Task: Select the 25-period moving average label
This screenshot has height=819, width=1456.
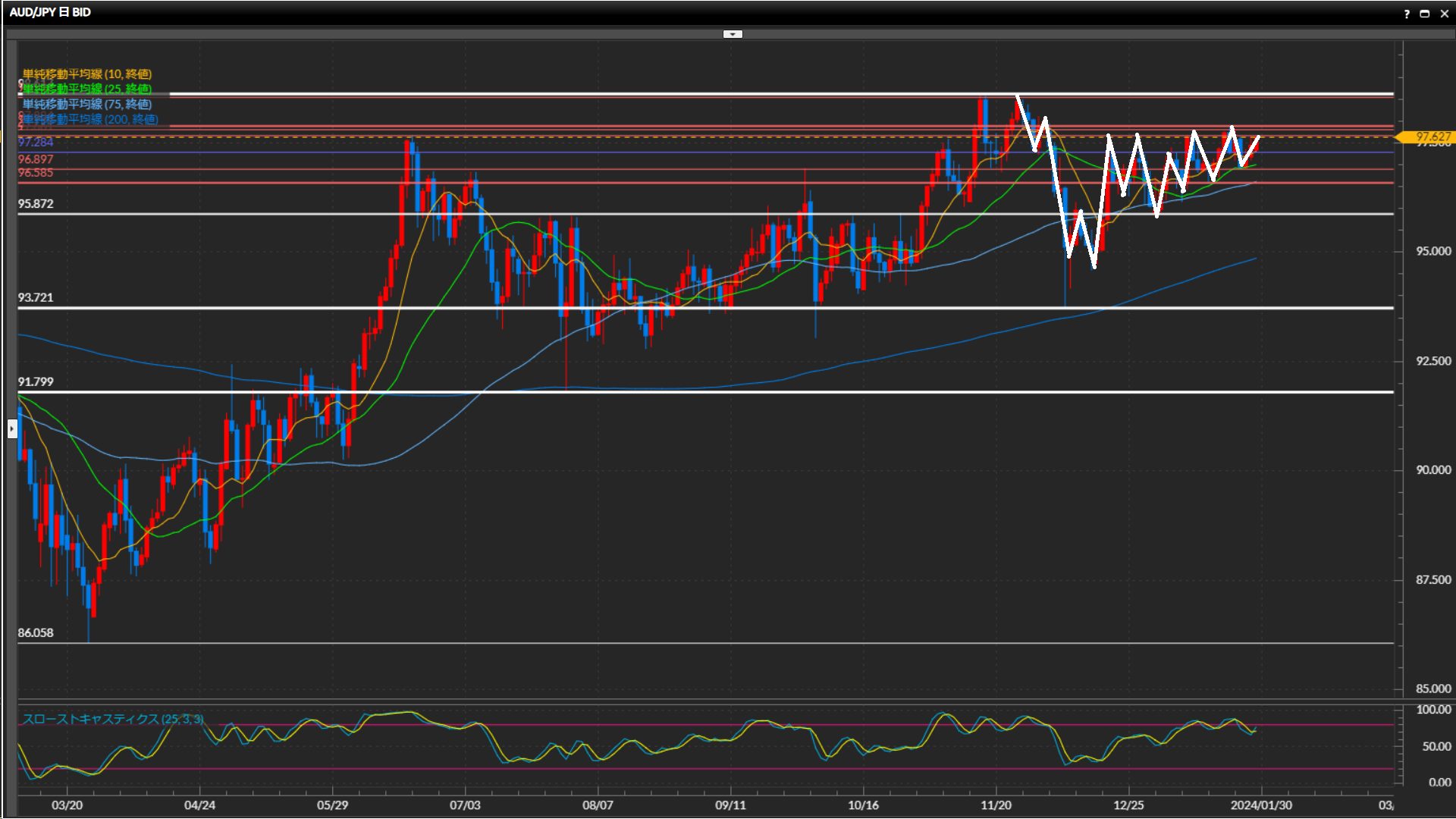Action: point(87,89)
